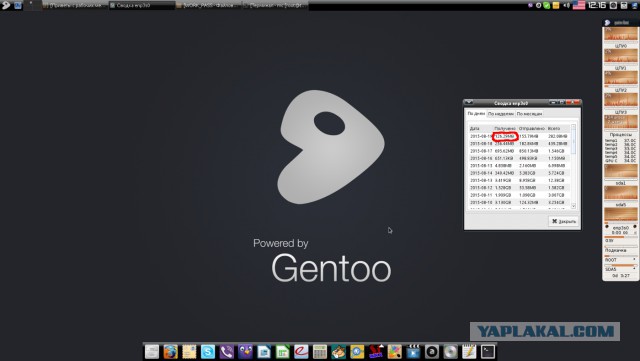This screenshot has width=640, height=361.
Task: Open LibreOffice Calc from the dock
Action: tap(282, 352)
